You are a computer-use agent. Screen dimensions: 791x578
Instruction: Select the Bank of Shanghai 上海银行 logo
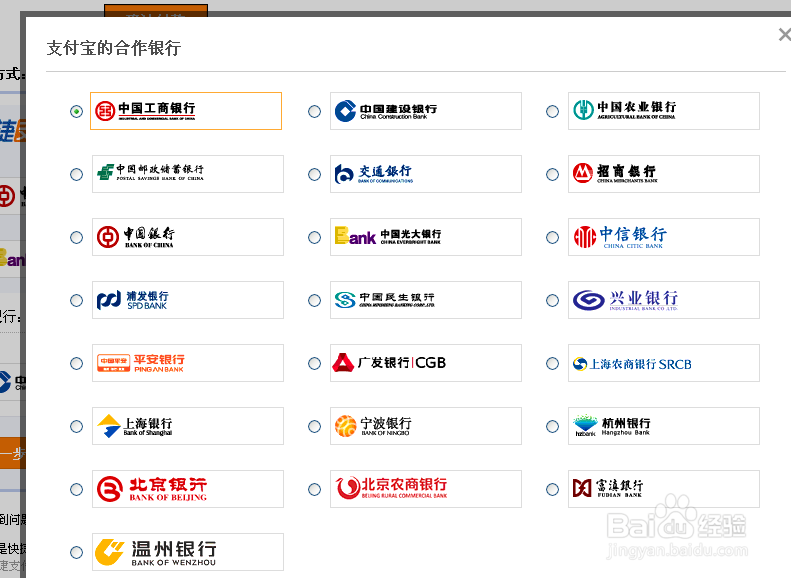coord(188,426)
